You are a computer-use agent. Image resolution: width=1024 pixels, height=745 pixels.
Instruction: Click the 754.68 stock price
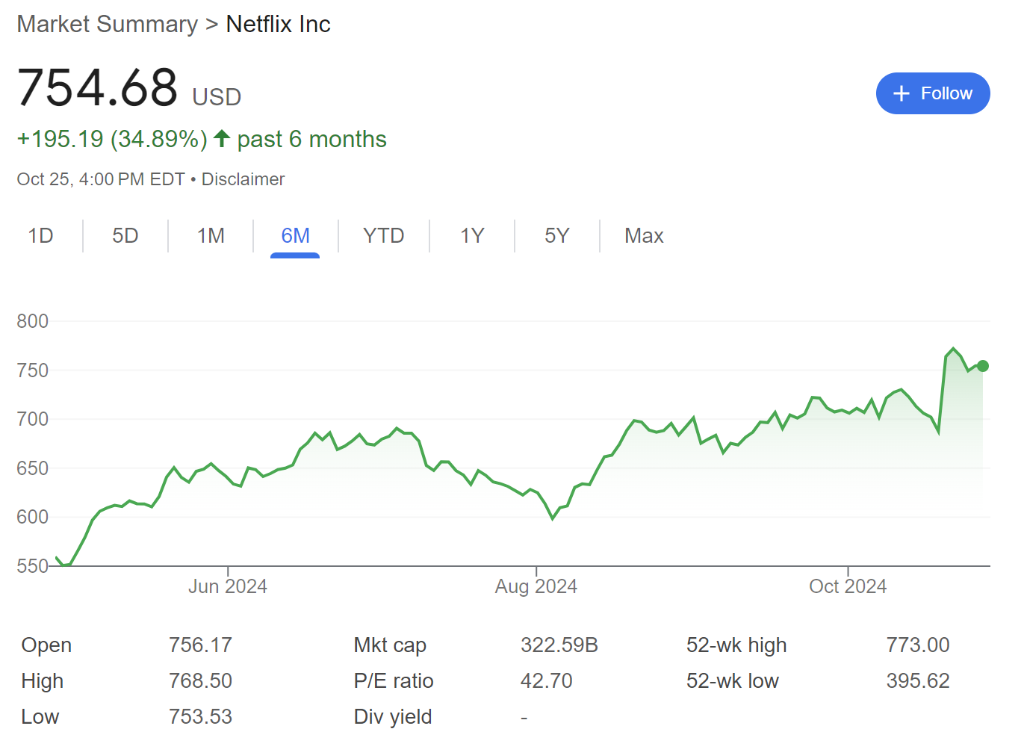pyautogui.click(x=98, y=88)
